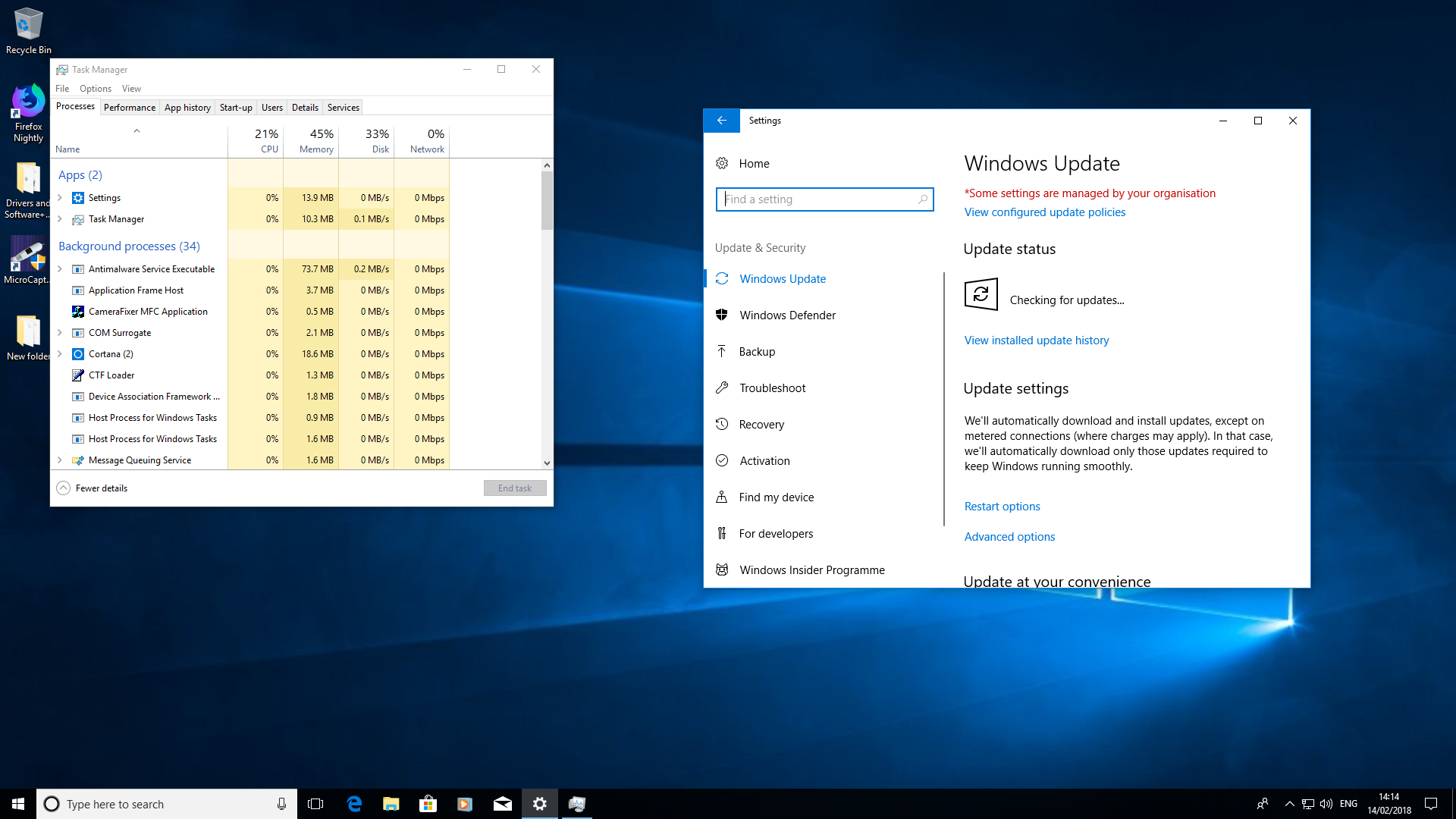Open Microsoft Store from the taskbar

(428, 804)
